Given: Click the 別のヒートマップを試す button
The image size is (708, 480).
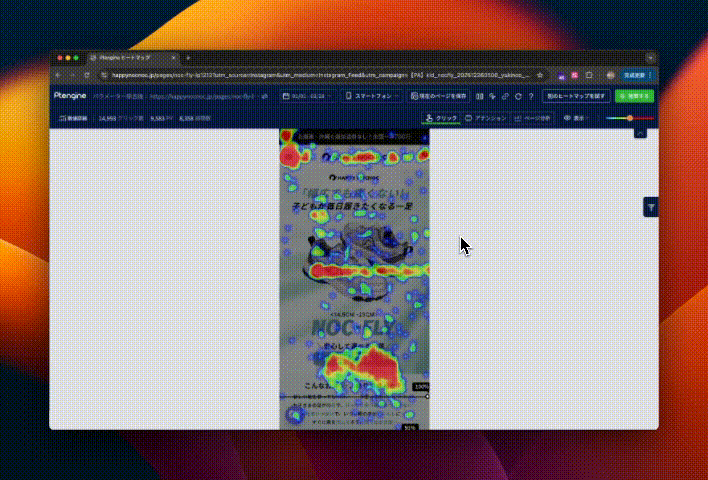Looking at the screenshot, I should click(x=576, y=96).
